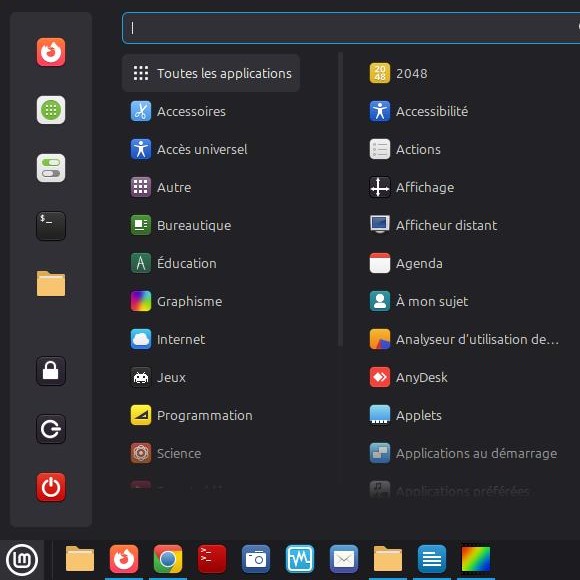580x580 pixels.
Task: Open System Settings toggle icon in sidebar
Action: pos(51,168)
